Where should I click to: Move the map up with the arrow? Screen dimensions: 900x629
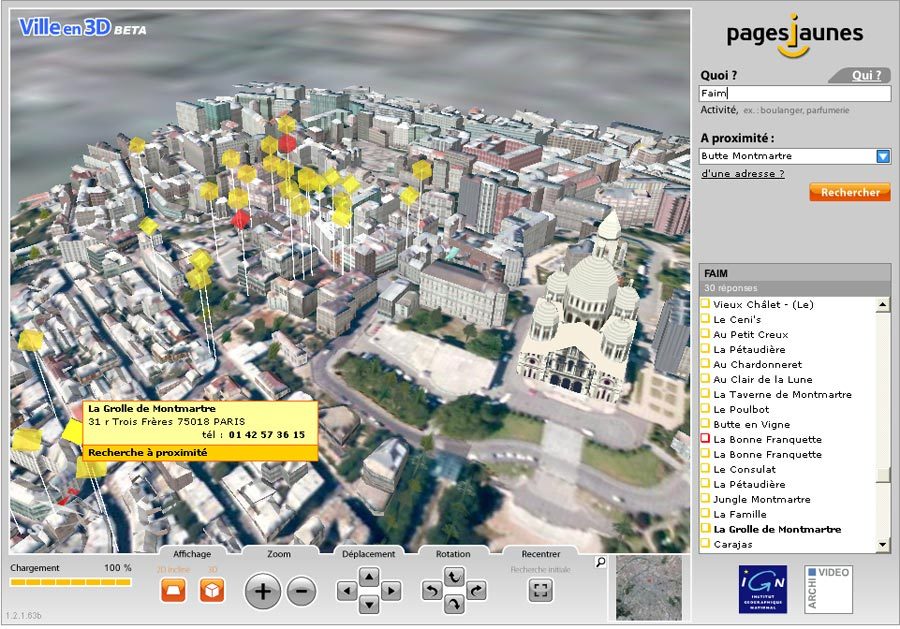[369, 576]
